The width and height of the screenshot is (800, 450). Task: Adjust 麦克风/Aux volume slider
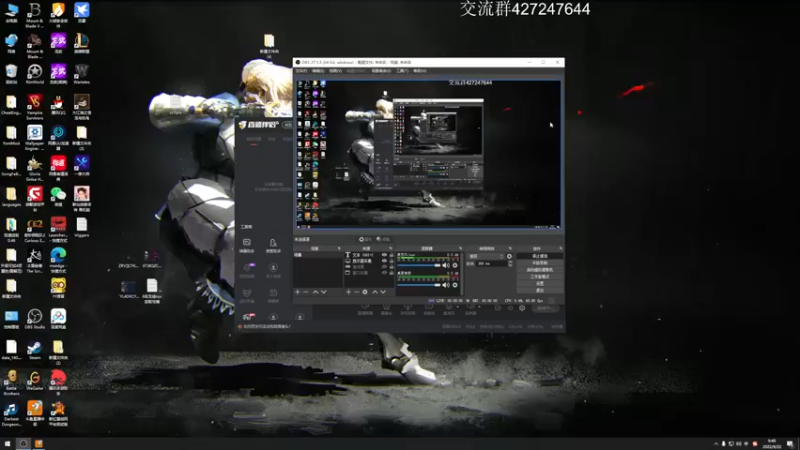coord(419,265)
